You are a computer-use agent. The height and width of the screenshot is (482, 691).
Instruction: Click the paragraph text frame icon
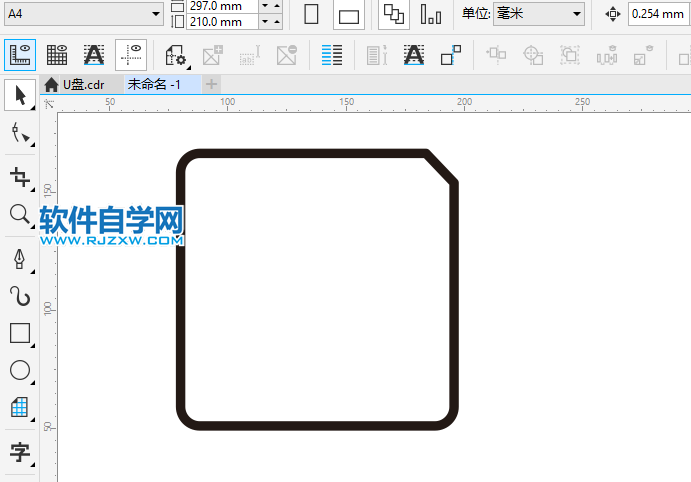click(x=377, y=56)
